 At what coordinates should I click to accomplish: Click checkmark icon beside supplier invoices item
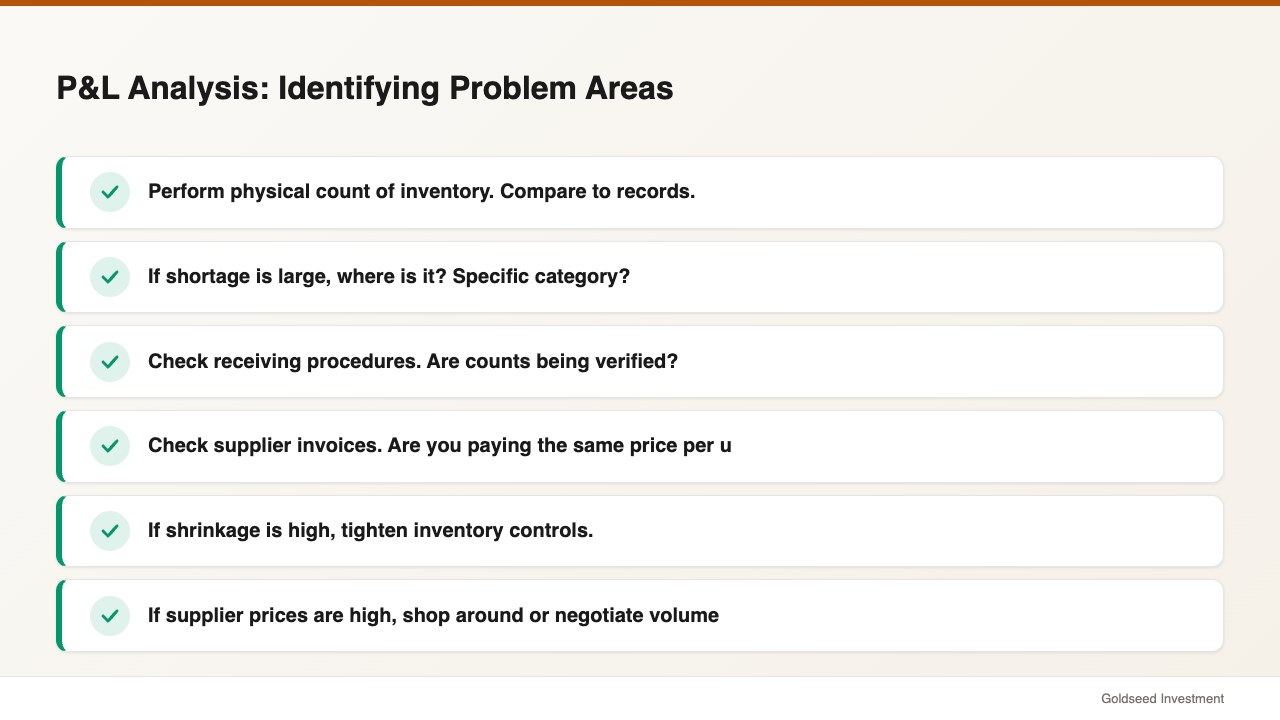(x=110, y=446)
